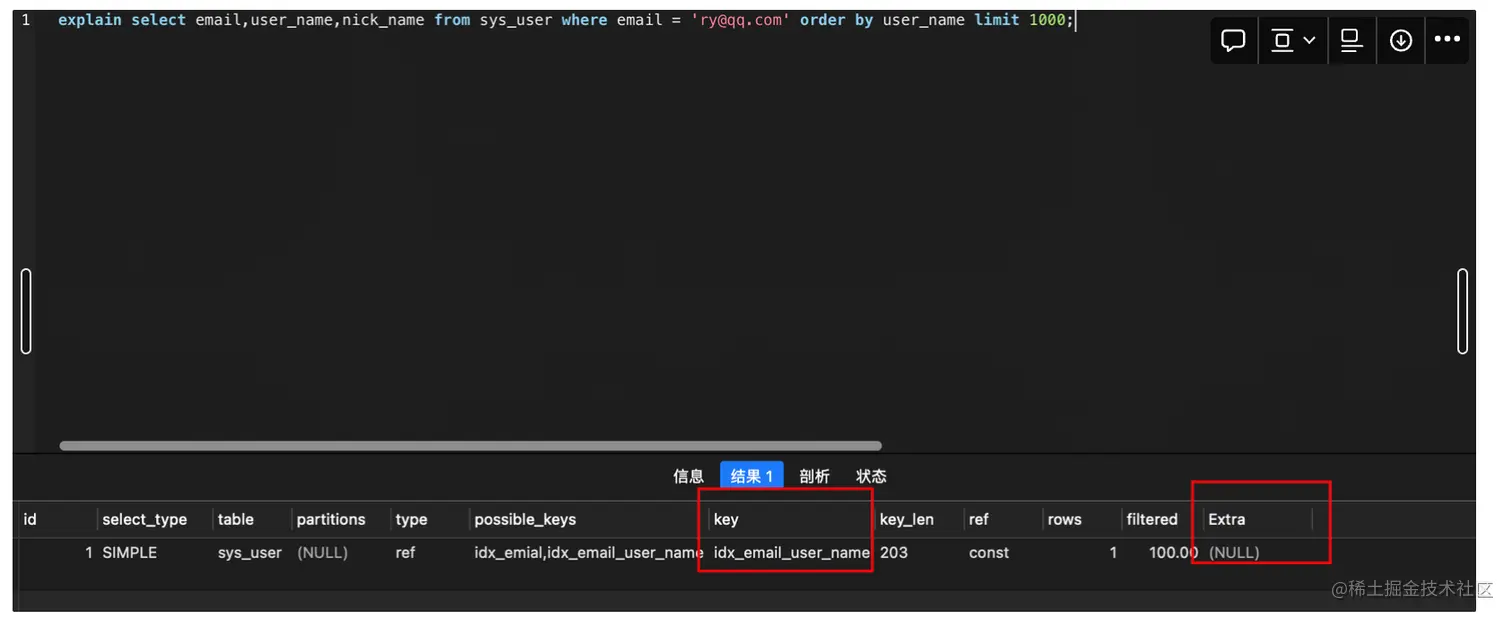Open the 剖析 tab

pyautogui.click(x=814, y=476)
